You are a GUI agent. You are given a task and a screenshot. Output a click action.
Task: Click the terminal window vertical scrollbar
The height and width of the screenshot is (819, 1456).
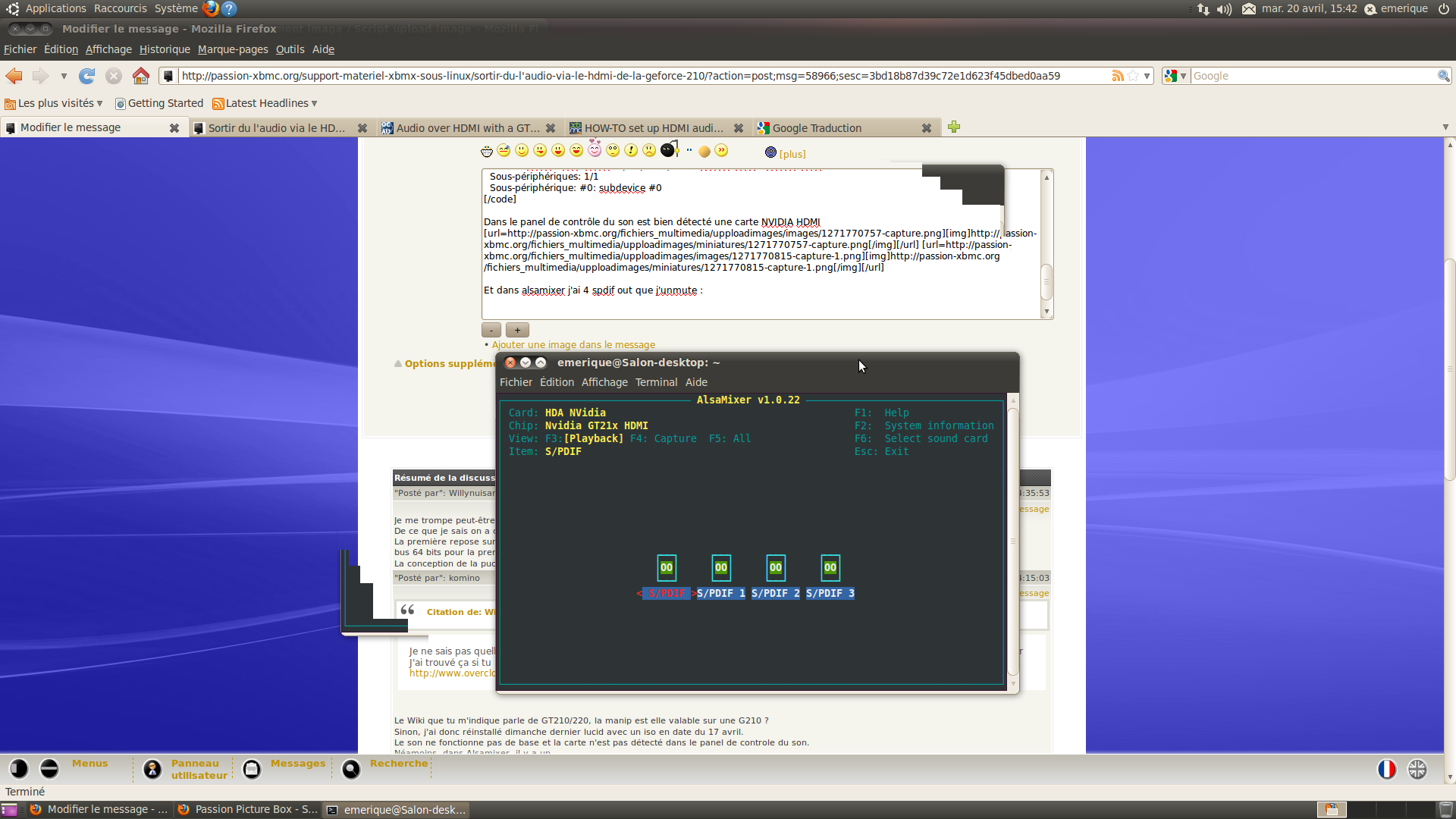[1013, 542]
